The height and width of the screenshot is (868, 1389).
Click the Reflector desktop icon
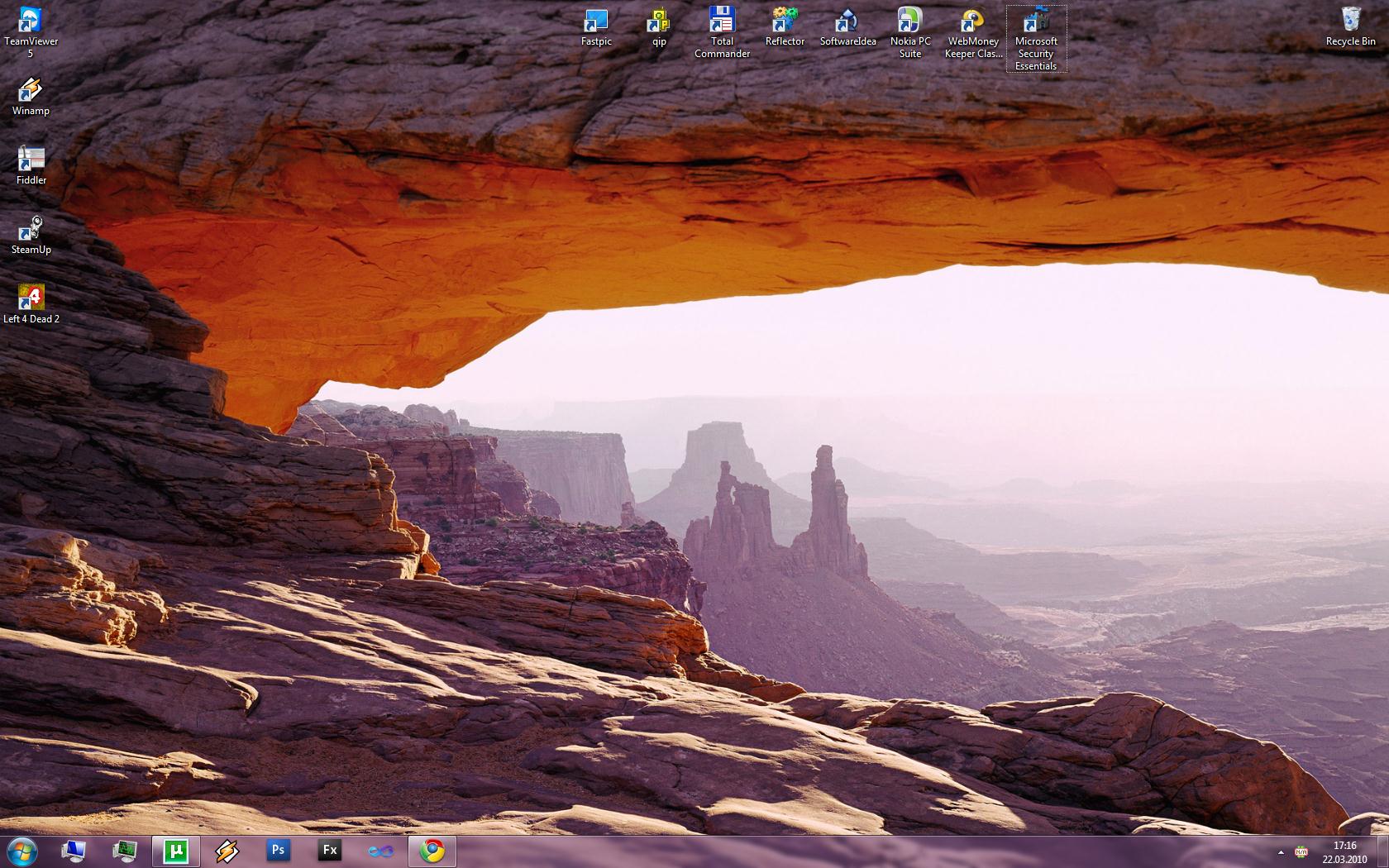[785, 21]
